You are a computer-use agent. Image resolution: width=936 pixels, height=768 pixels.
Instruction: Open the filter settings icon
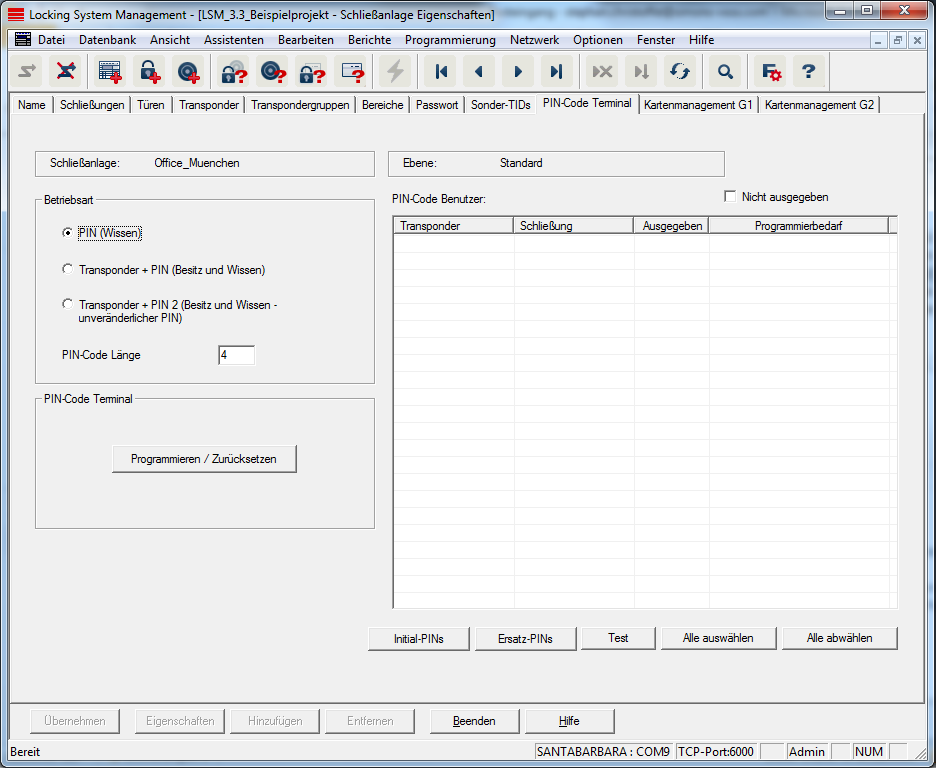click(771, 72)
